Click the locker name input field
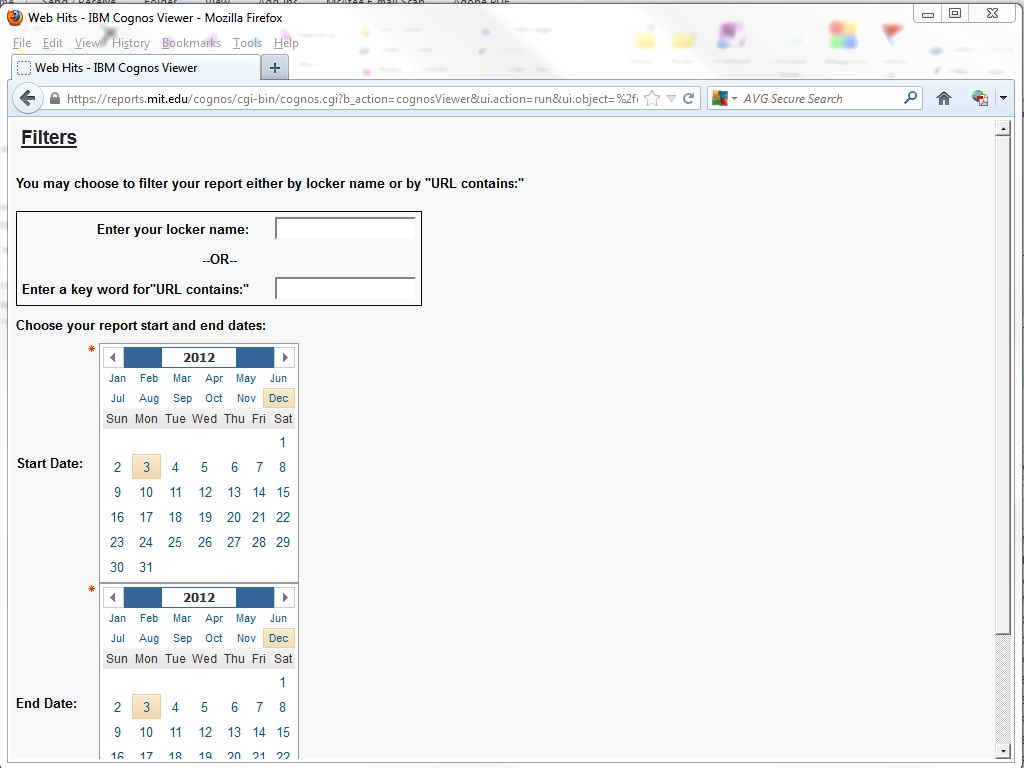The width and height of the screenshot is (1024, 768). point(345,229)
